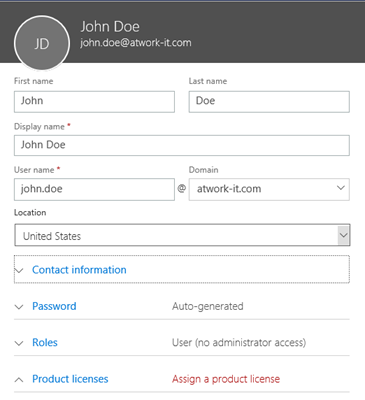
Task: Click the red Assign a product license text
Action: (x=226, y=379)
